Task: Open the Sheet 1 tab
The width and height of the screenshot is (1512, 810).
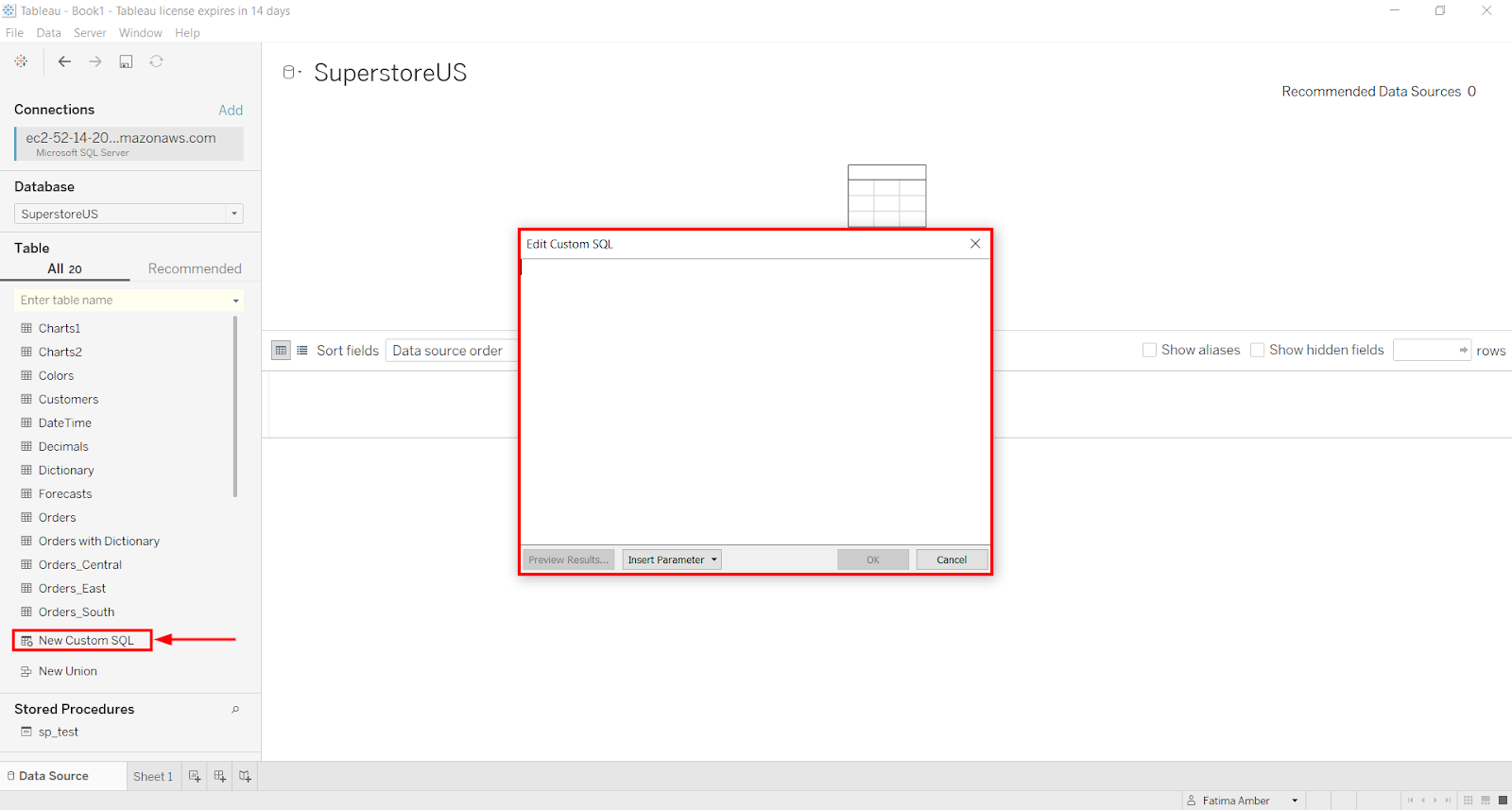Action: [153, 776]
